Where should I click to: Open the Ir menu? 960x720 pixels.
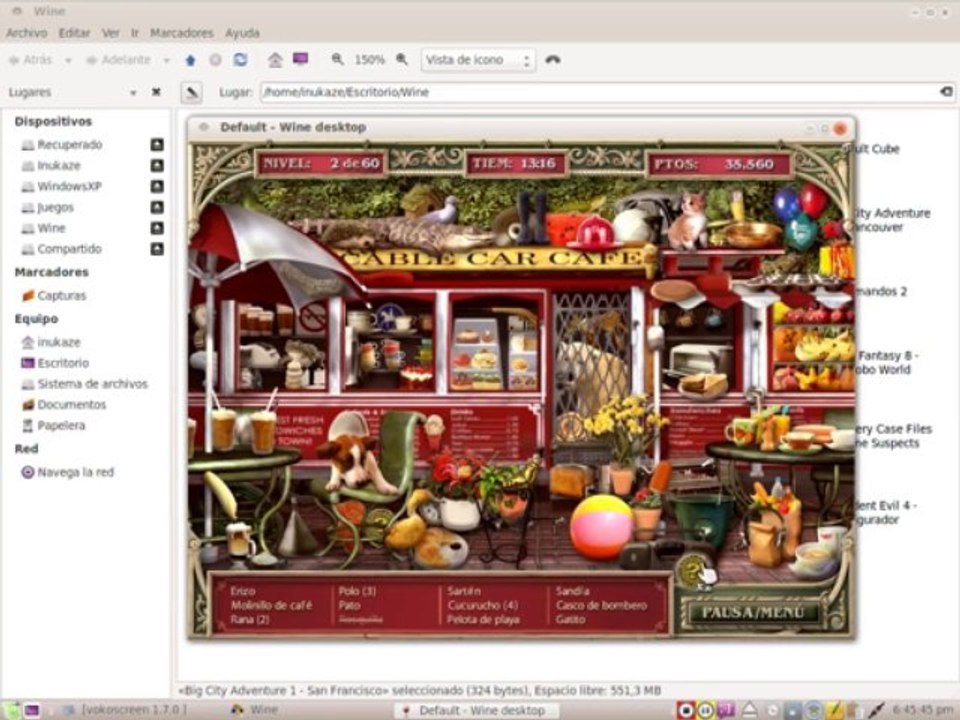point(135,33)
